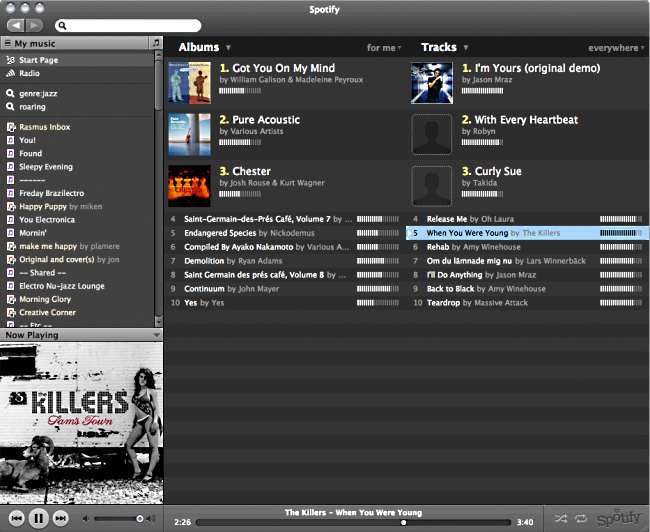Click the low volume speaker icon
The image size is (650, 532).
pyautogui.click(x=85, y=519)
